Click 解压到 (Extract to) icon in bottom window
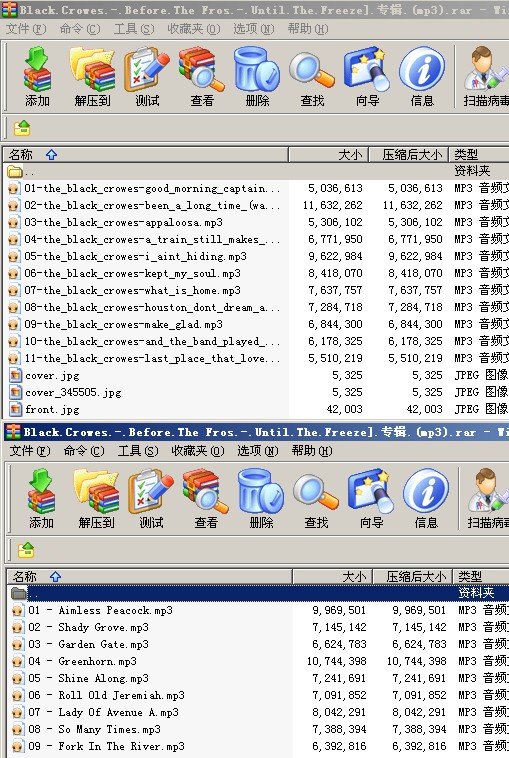509x758 pixels. pyautogui.click(x=96, y=498)
